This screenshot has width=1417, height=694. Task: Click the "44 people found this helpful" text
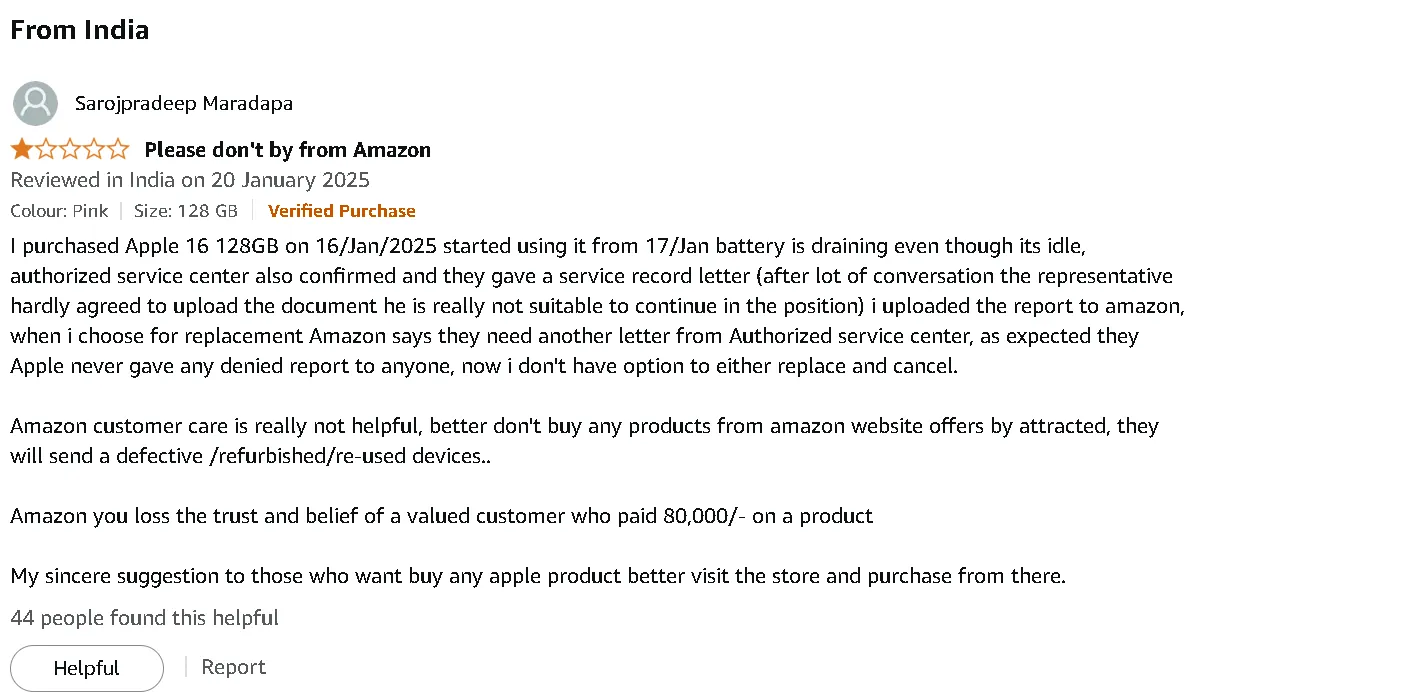(x=145, y=618)
